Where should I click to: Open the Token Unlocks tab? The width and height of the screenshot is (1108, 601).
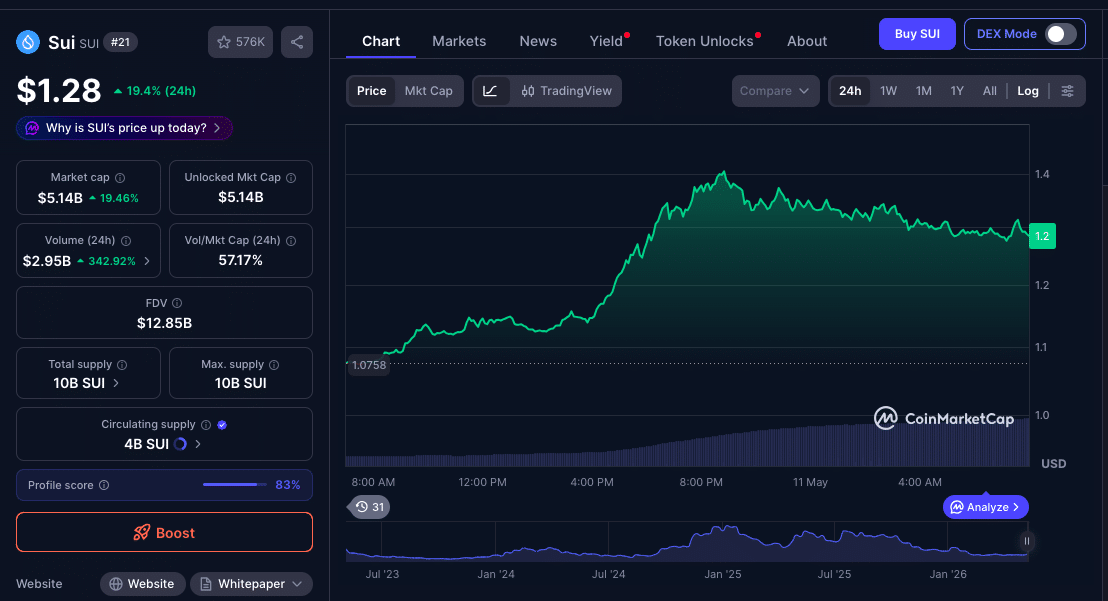[x=705, y=41]
